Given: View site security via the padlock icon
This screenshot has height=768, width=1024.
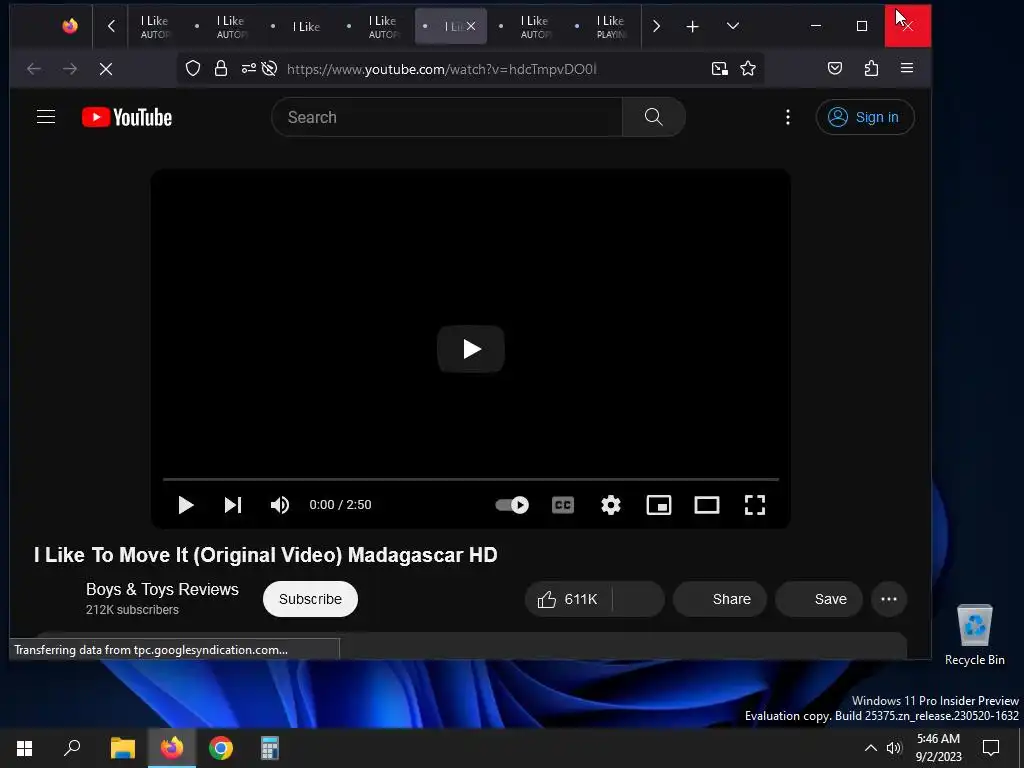Looking at the screenshot, I should (x=221, y=69).
